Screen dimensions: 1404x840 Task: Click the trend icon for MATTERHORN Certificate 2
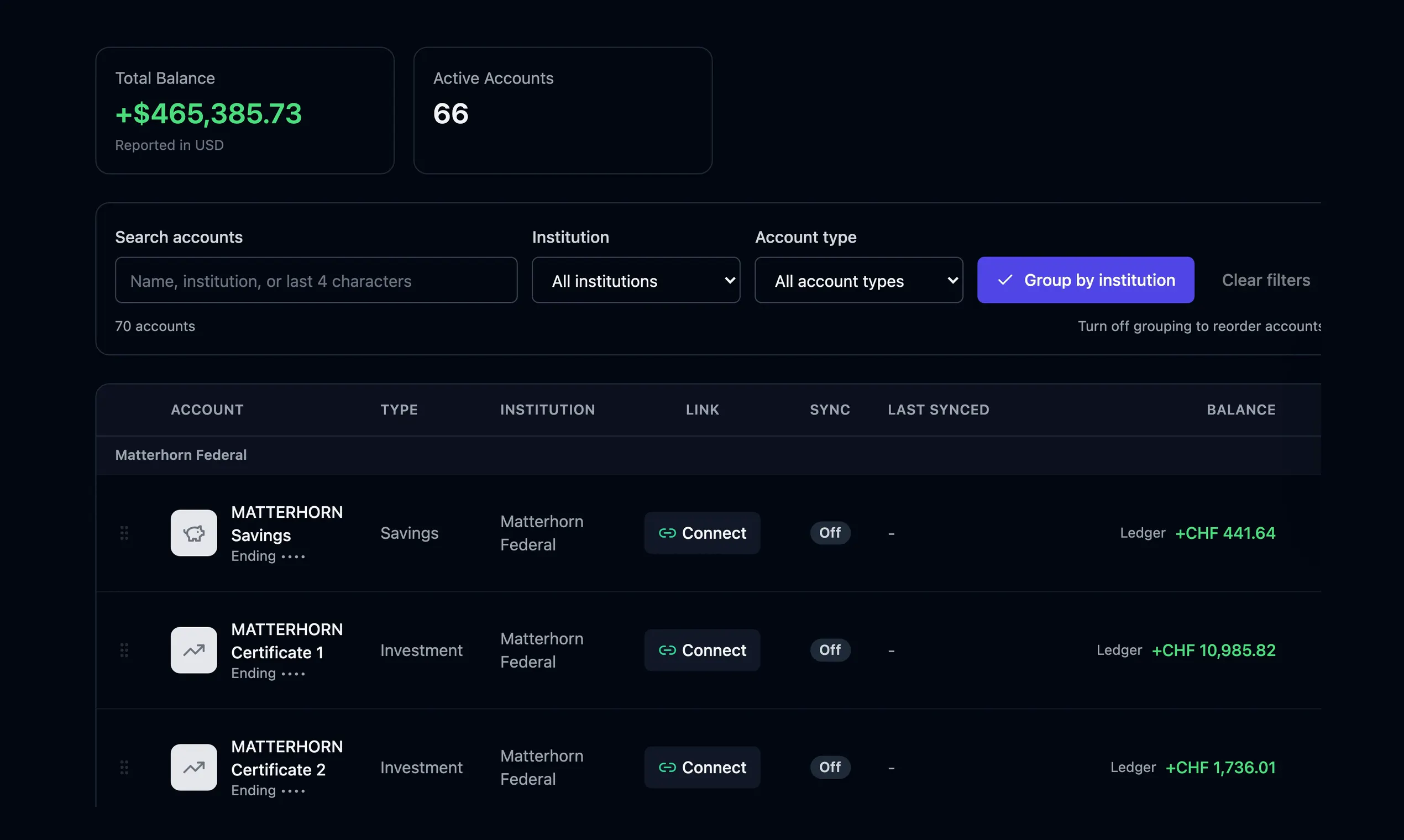(193, 767)
